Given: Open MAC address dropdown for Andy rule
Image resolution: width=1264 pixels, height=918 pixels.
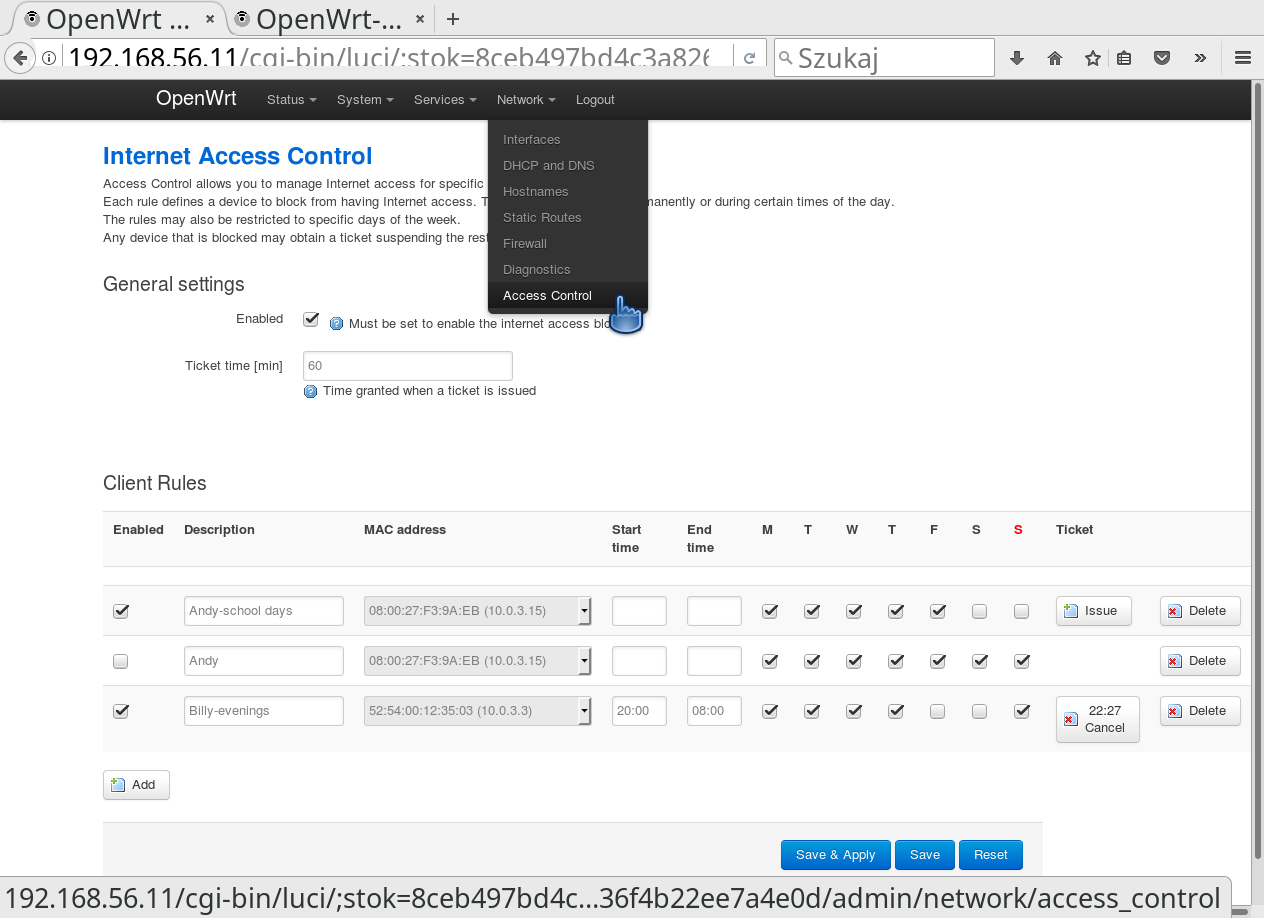Looking at the screenshot, I should 478,661.
